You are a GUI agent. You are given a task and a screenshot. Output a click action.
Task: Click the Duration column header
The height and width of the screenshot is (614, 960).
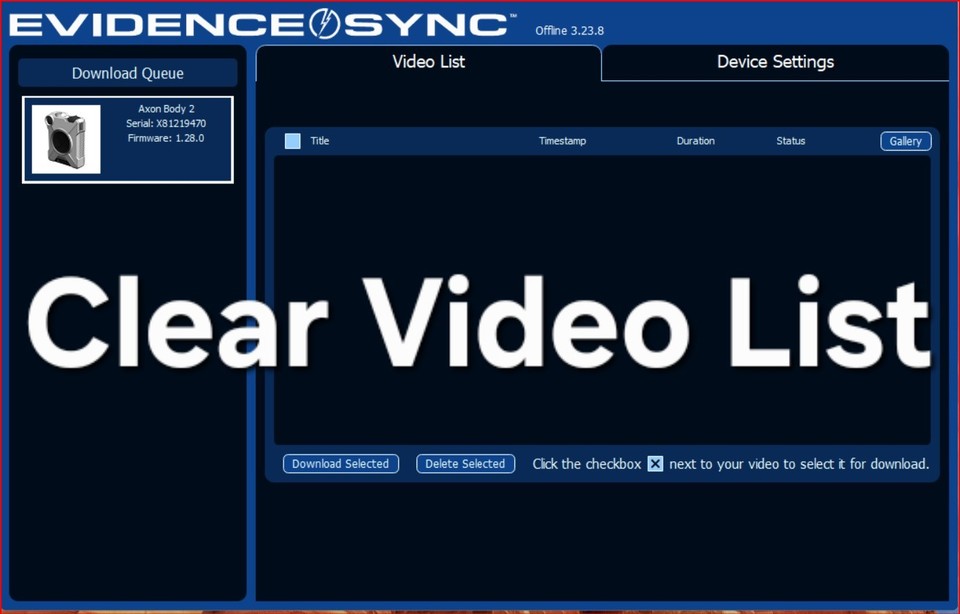pos(695,141)
